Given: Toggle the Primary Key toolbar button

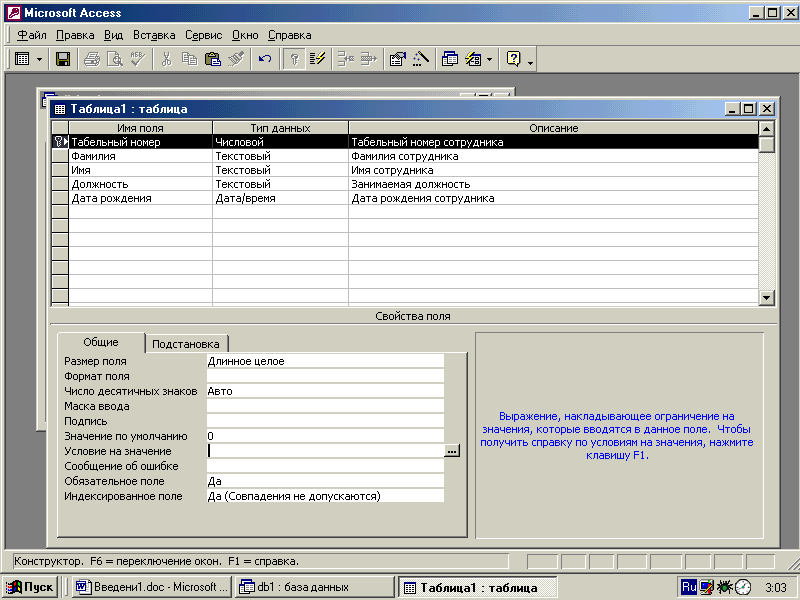Looking at the screenshot, I should tap(294, 59).
